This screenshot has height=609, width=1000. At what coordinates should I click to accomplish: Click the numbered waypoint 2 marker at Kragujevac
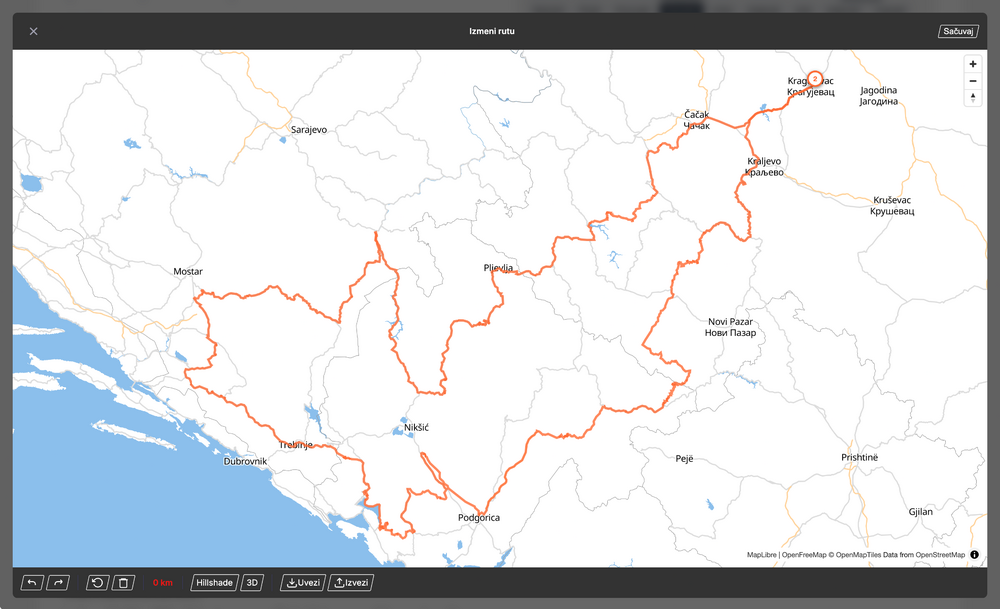[x=815, y=78]
